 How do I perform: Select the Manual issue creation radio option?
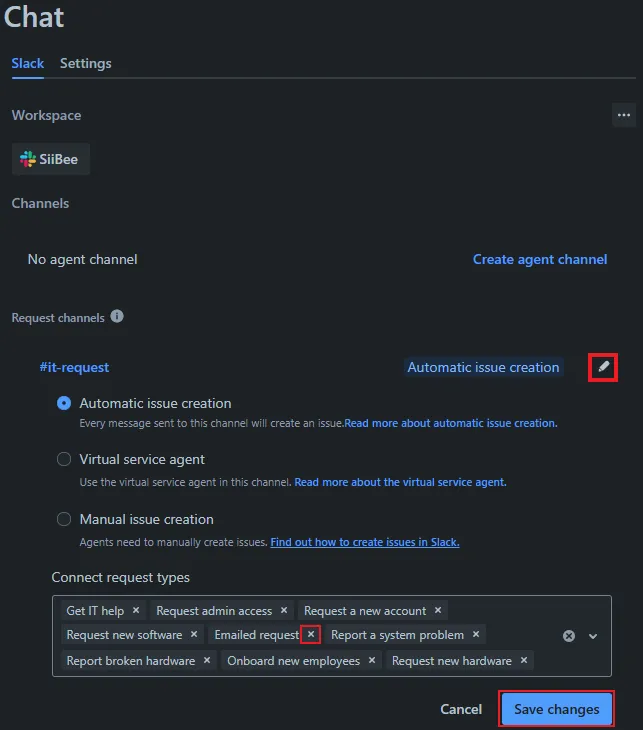click(x=64, y=519)
